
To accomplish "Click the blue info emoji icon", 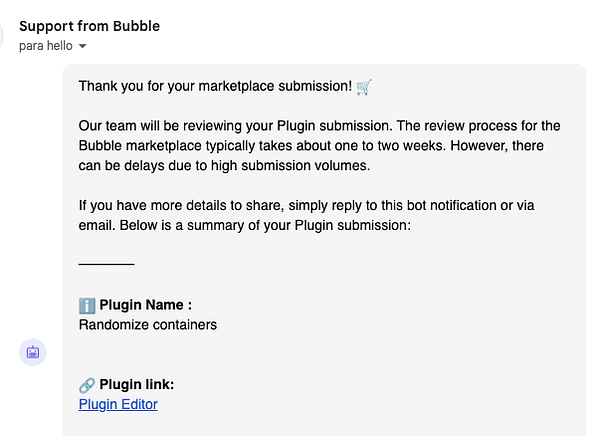I will click(87, 305).
